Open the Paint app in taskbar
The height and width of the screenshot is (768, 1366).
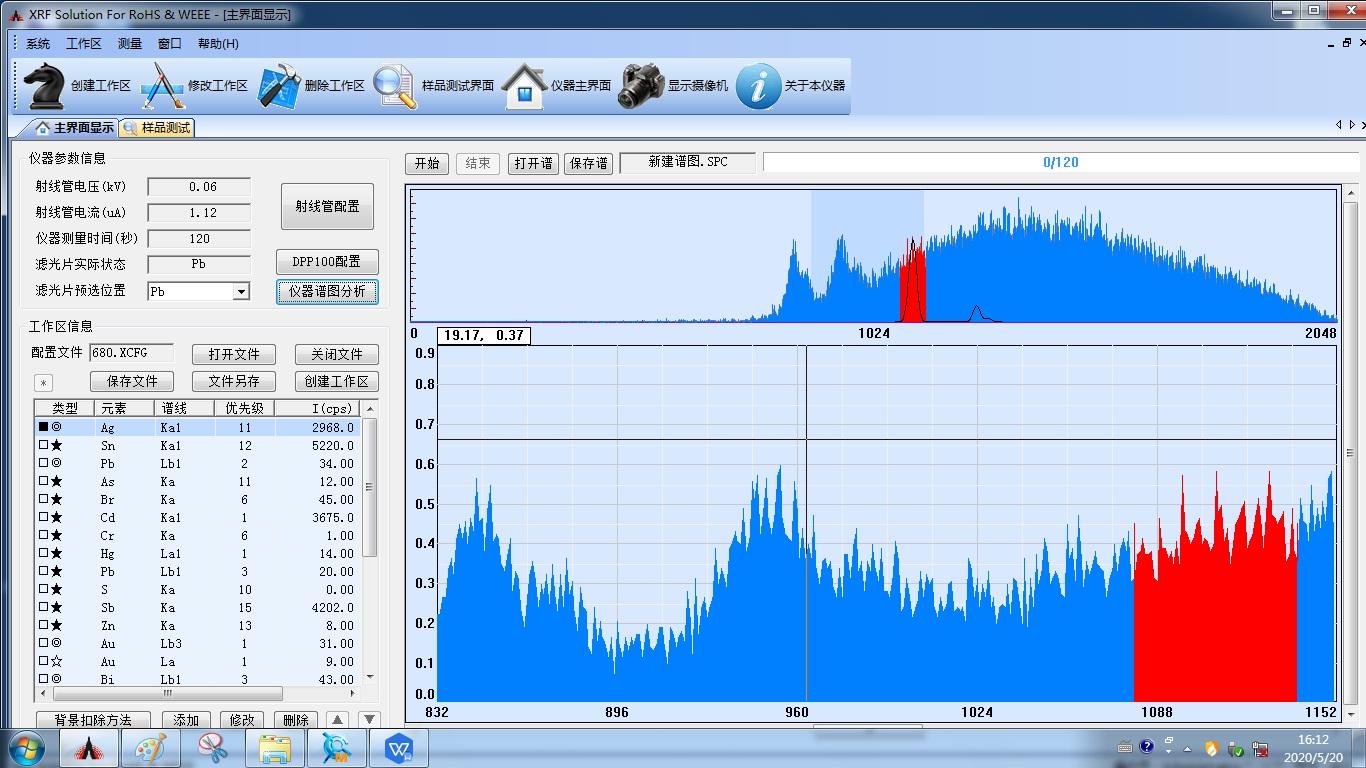(x=151, y=748)
